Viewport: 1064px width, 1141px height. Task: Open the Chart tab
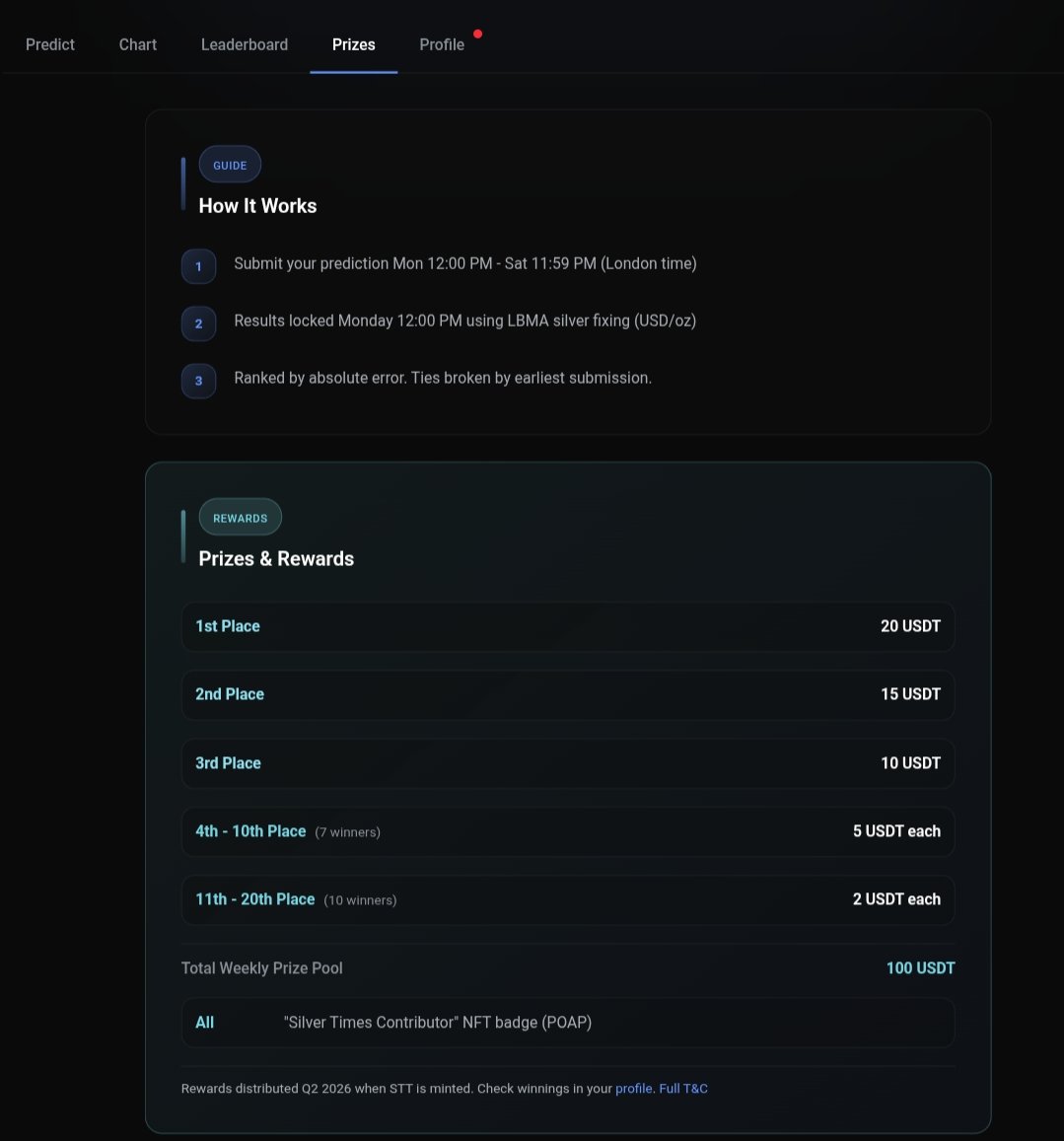coord(137,44)
